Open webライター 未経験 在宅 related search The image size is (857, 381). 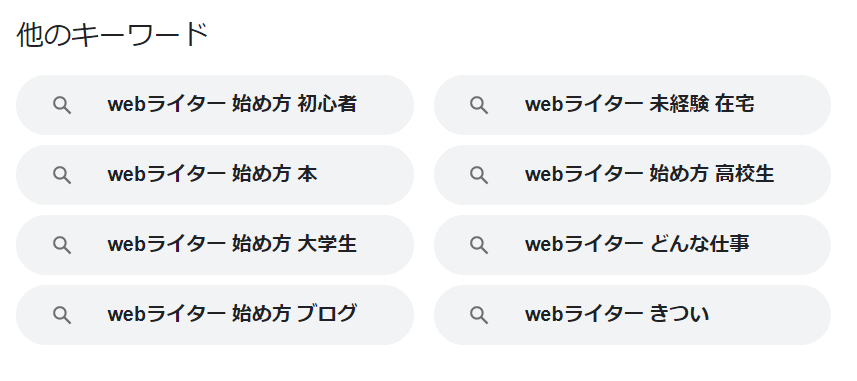(x=639, y=104)
